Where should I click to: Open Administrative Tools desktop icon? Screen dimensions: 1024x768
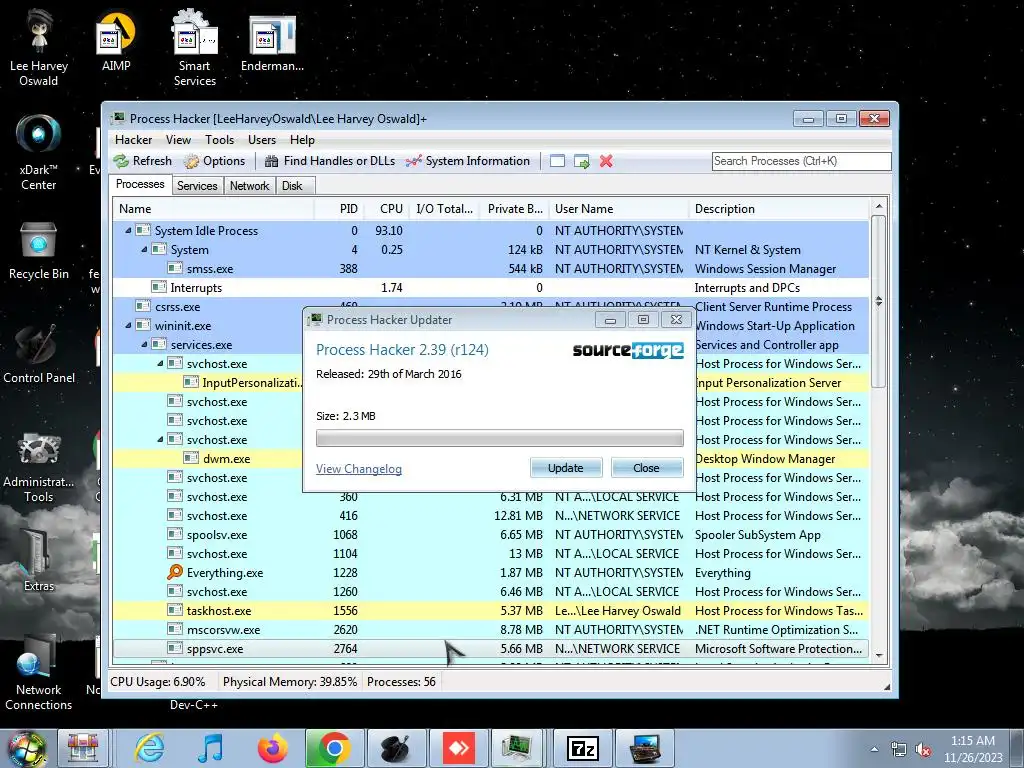[x=39, y=467]
